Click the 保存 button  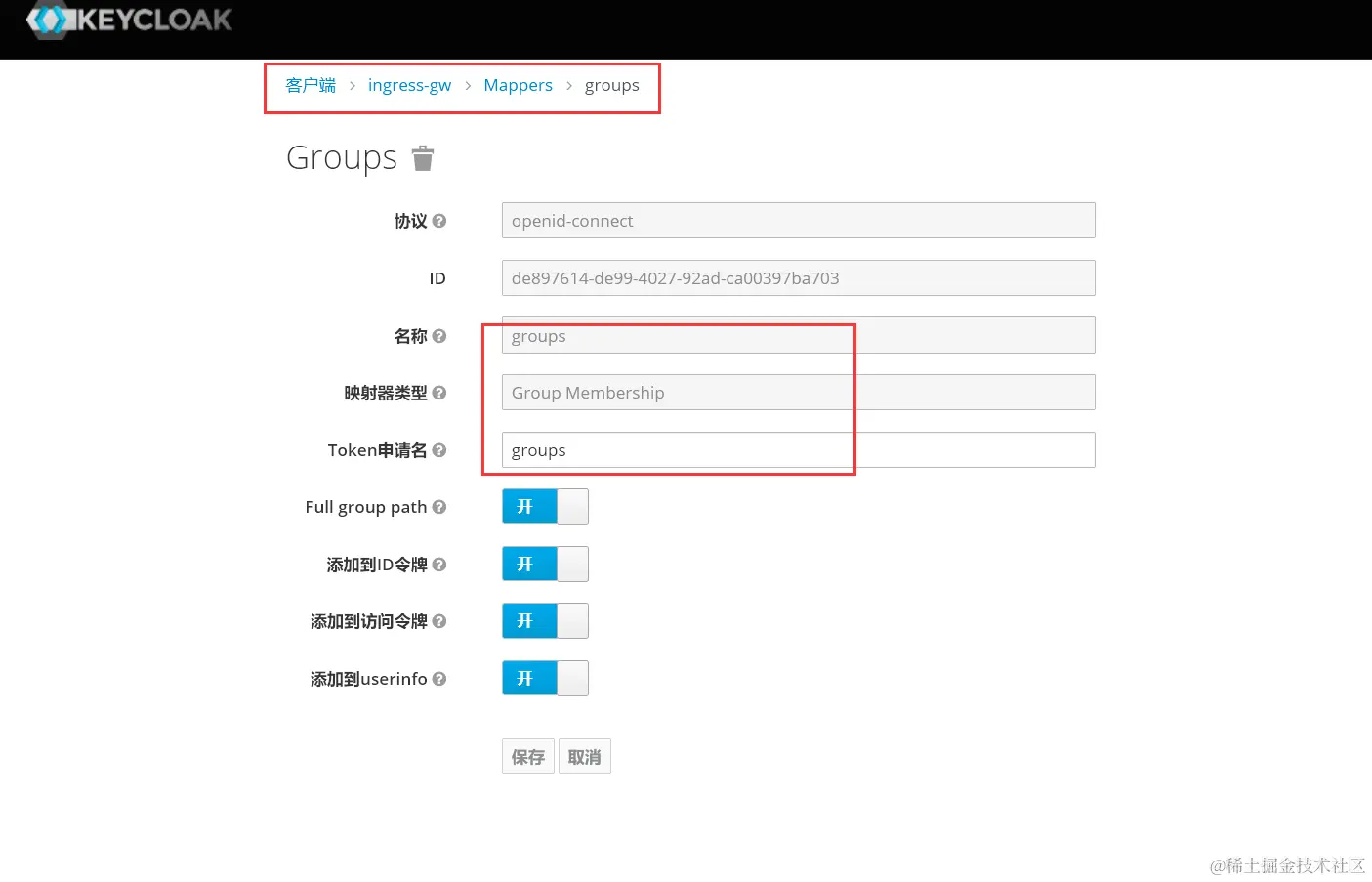(x=528, y=757)
